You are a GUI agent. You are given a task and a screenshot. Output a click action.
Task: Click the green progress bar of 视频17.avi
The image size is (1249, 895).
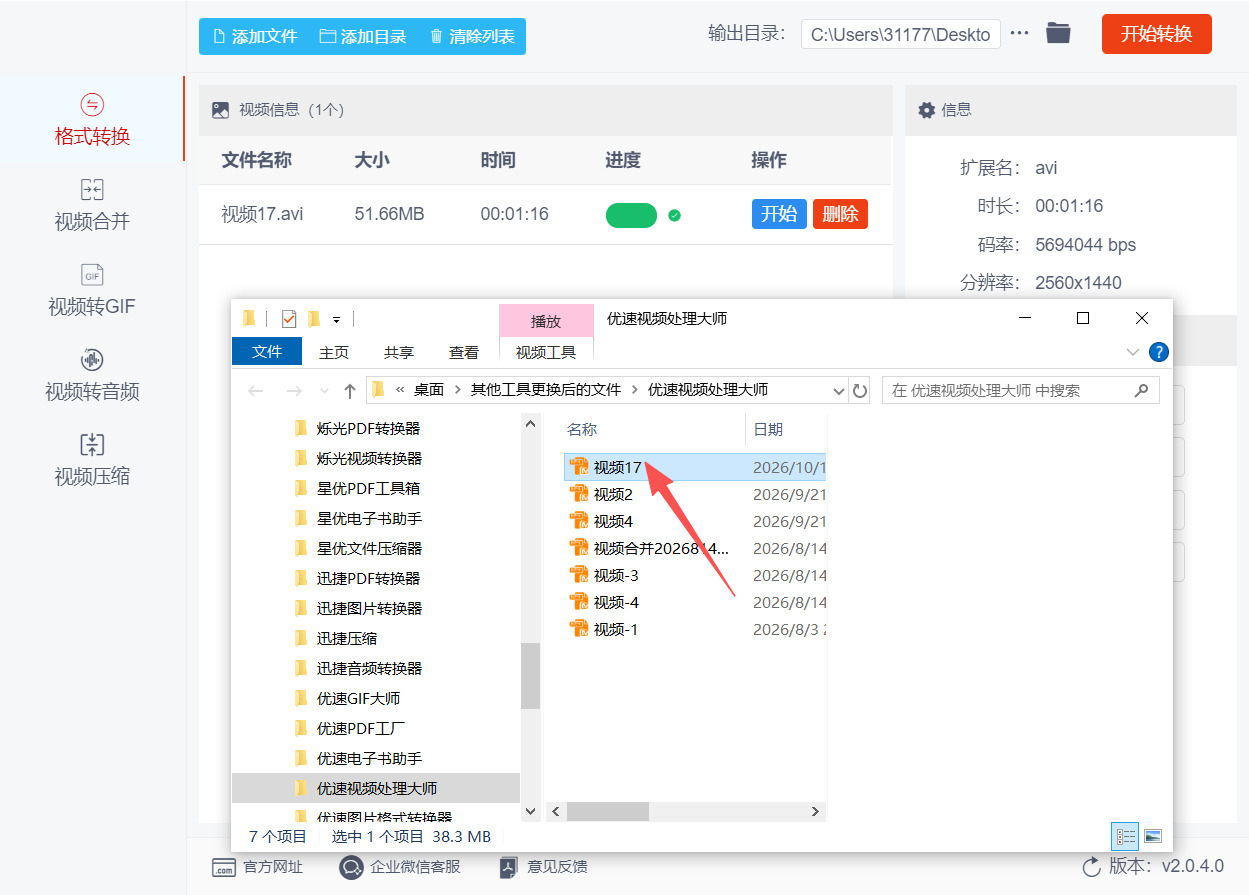(x=631, y=215)
